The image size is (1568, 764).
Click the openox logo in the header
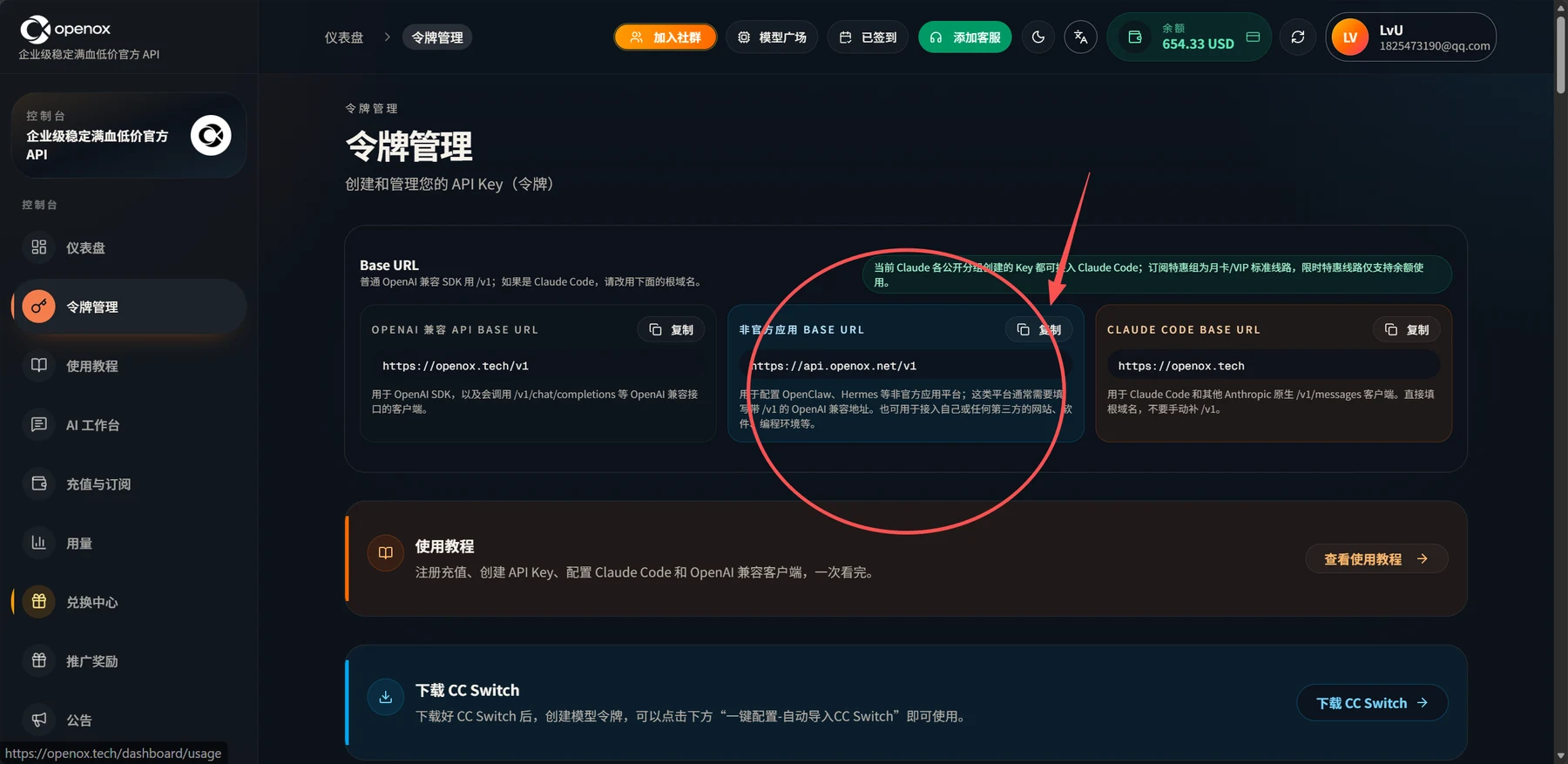65,30
